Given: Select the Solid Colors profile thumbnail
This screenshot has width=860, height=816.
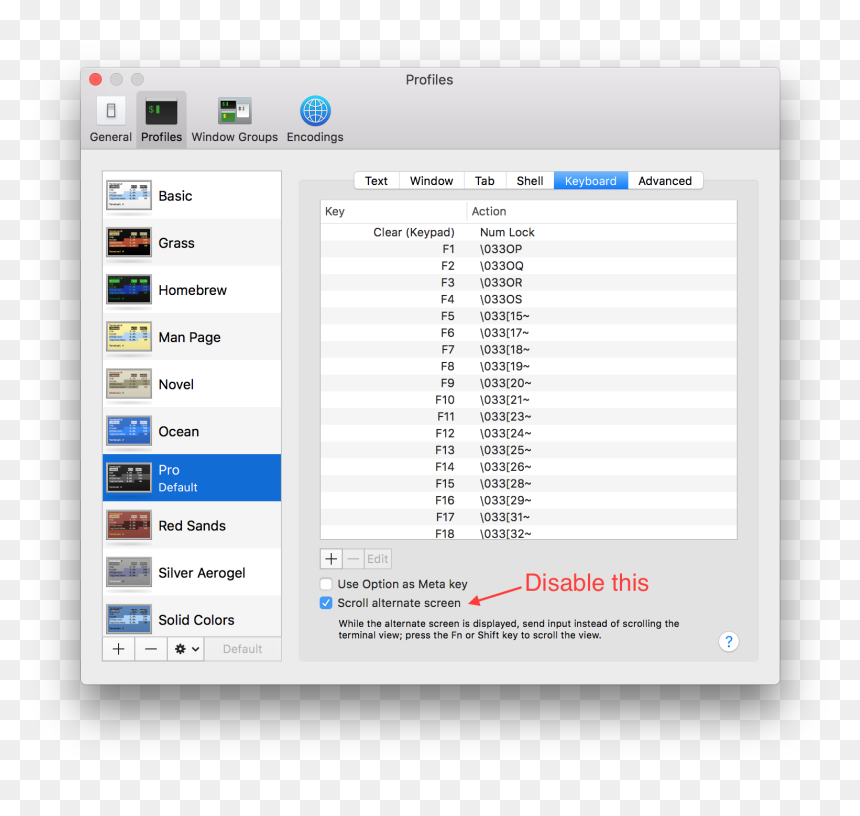Looking at the screenshot, I should (x=129, y=620).
